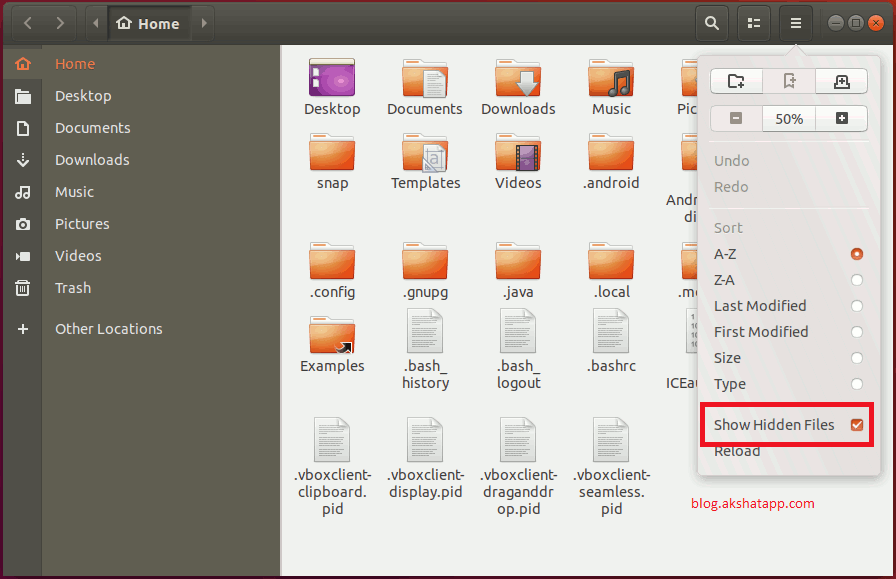Open the hamburger menu
Image resolution: width=896 pixels, height=579 pixels.
[795, 22]
